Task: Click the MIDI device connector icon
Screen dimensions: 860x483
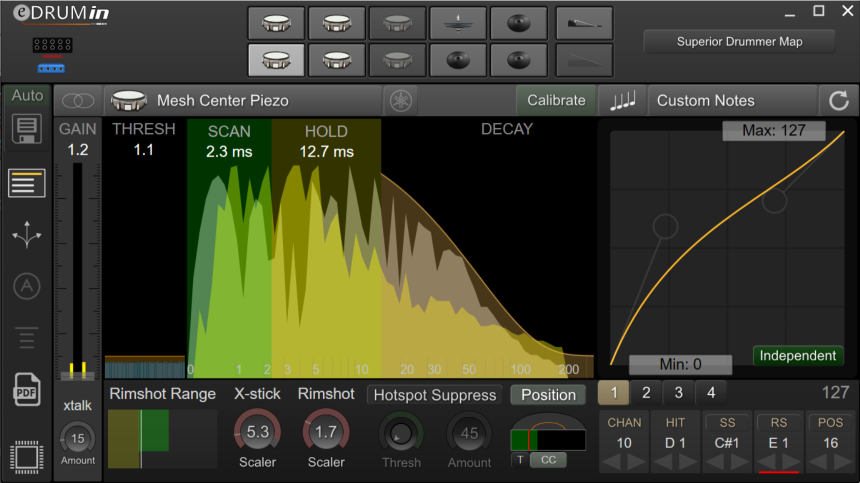Action: coord(52,45)
